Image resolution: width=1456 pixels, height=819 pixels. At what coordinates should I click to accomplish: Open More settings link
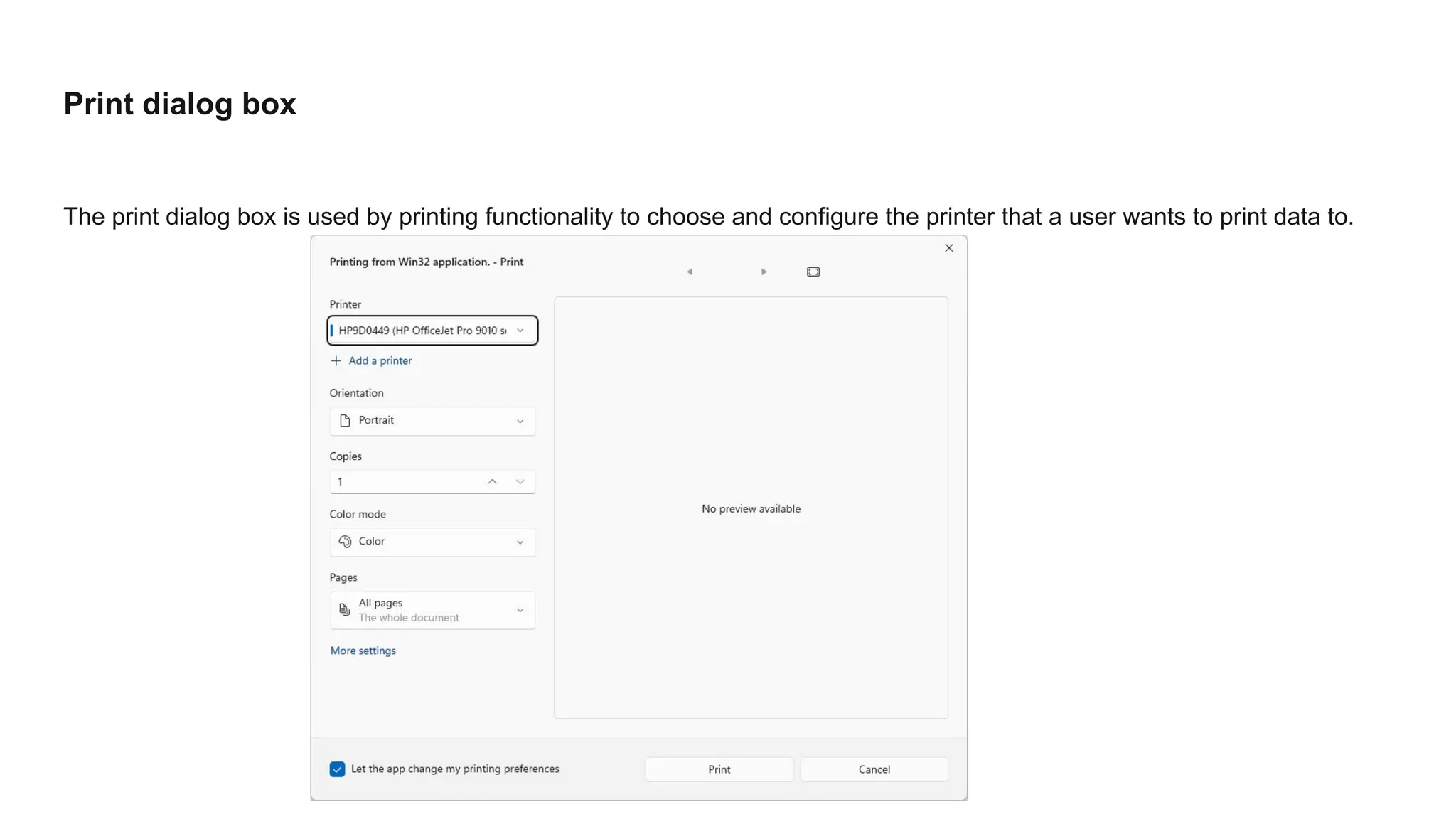click(x=363, y=651)
